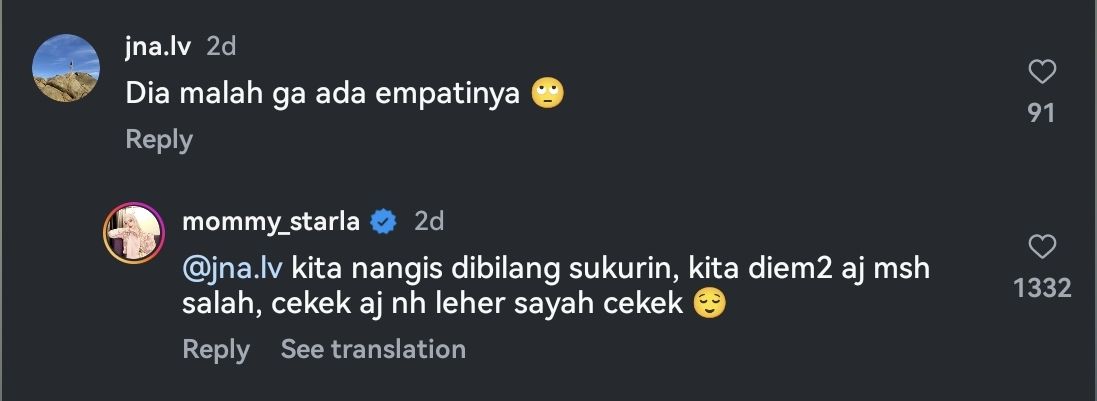1097x401 pixels.
Task: View the 91 likes count
Action: pyautogui.click(x=1042, y=113)
